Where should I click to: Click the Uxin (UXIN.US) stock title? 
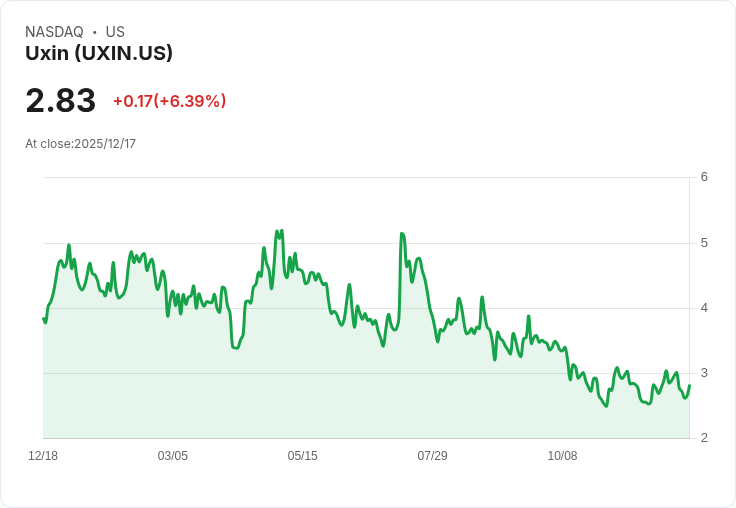coord(99,53)
